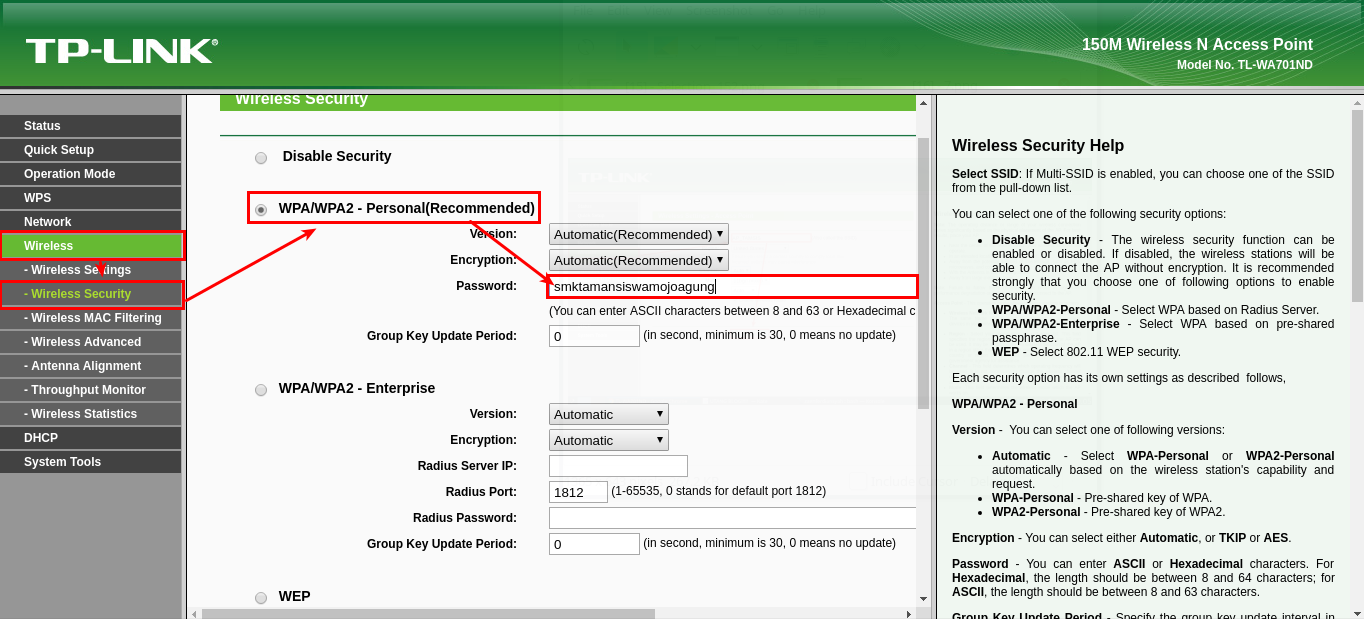Open System Tools
This screenshot has width=1364, height=619.
[x=61, y=461]
